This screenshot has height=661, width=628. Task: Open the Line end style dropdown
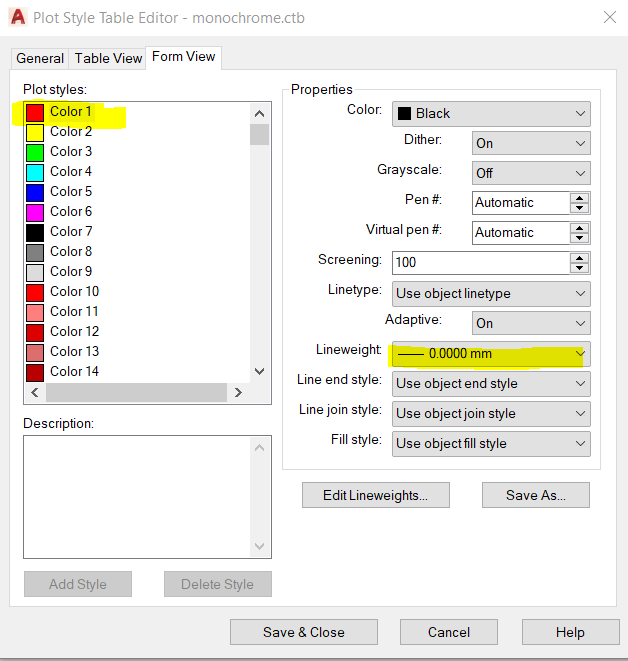pos(491,384)
